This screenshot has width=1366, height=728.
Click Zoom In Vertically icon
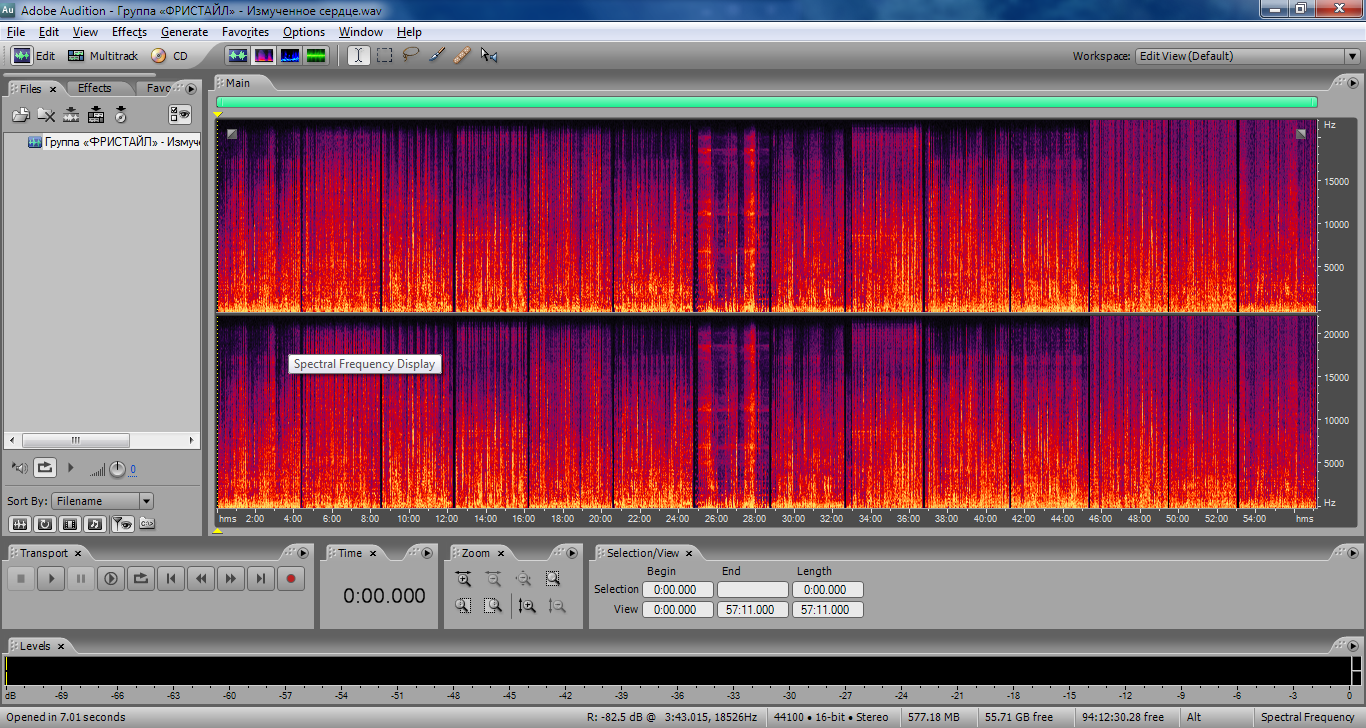527,605
